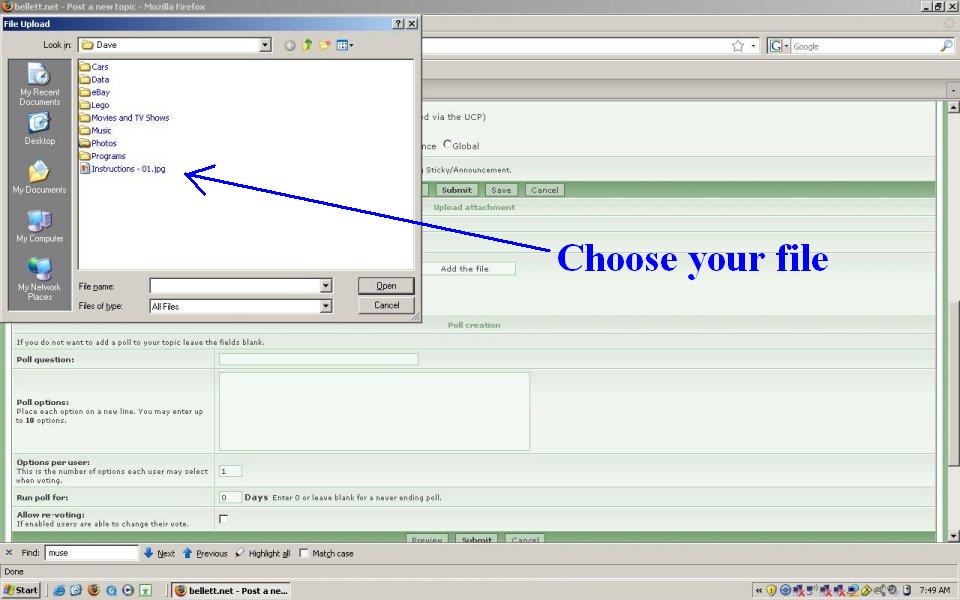Viewport: 960px width, 600px height.
Task: Click the Open button in dialog
Action: click(386, 286)
